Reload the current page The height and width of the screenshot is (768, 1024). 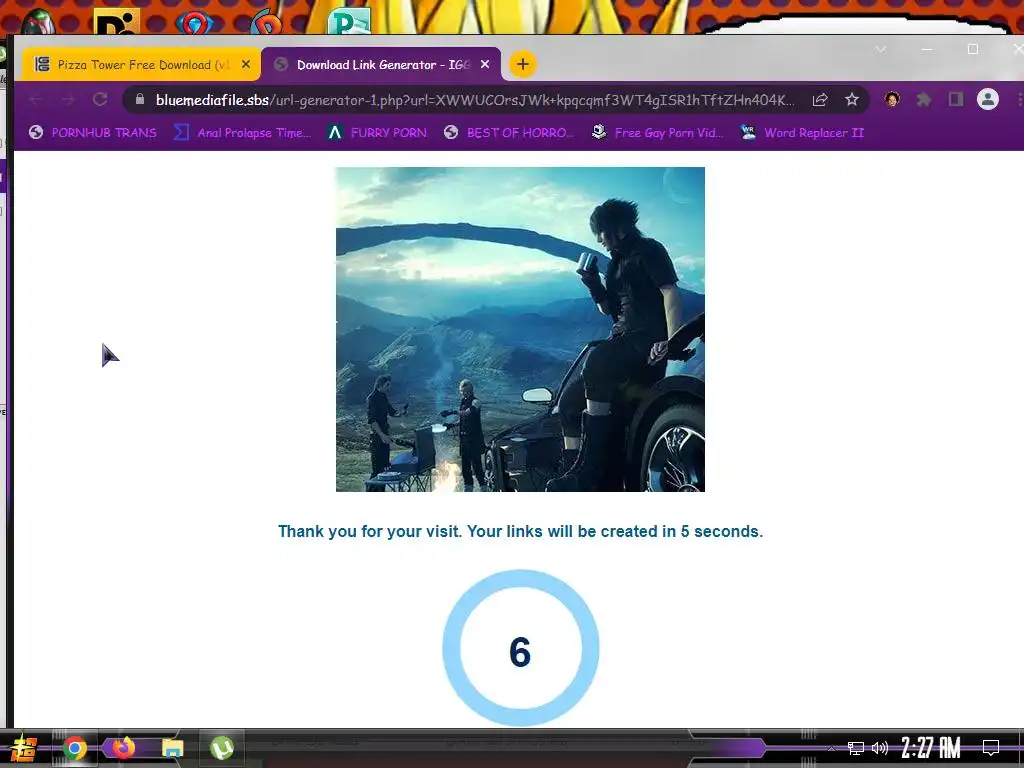point(100,100)
